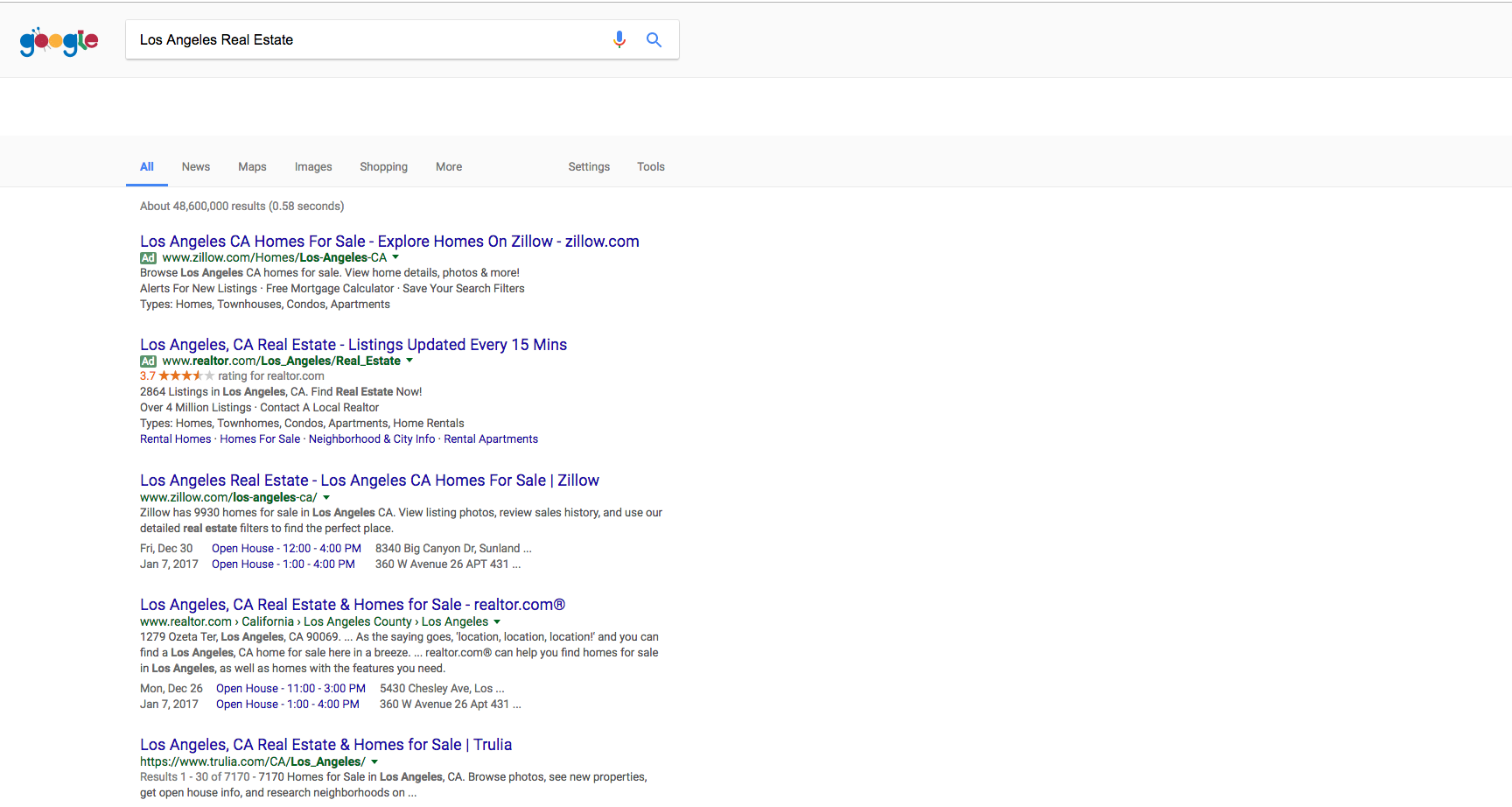Open the Settings menu
This screenshot has width=1512, height=807.
tap(589, 167)
